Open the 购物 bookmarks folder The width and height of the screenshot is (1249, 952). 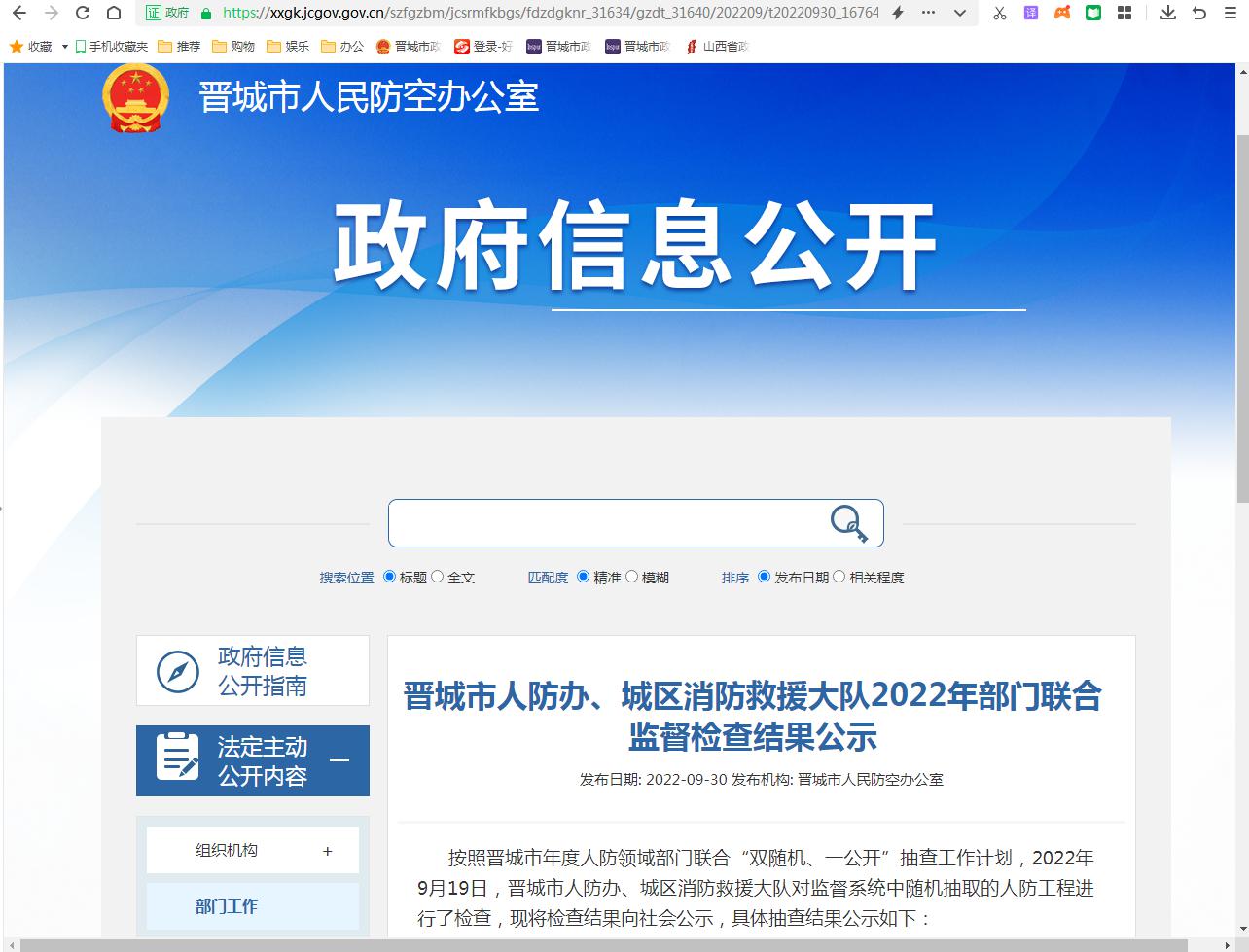(x=233, y=47)
